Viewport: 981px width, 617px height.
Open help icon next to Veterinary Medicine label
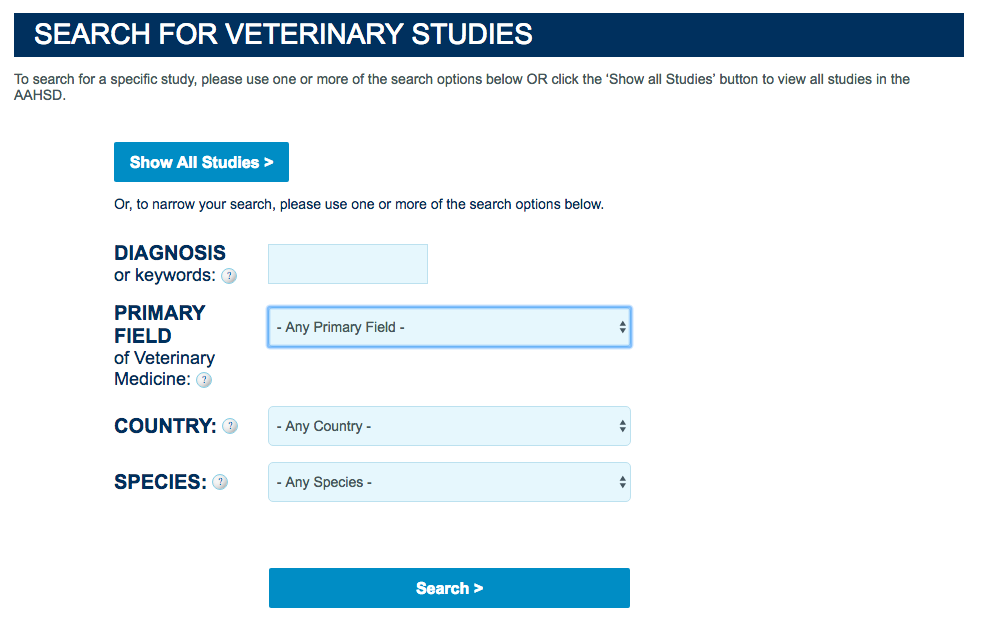(x=204, y=380)
